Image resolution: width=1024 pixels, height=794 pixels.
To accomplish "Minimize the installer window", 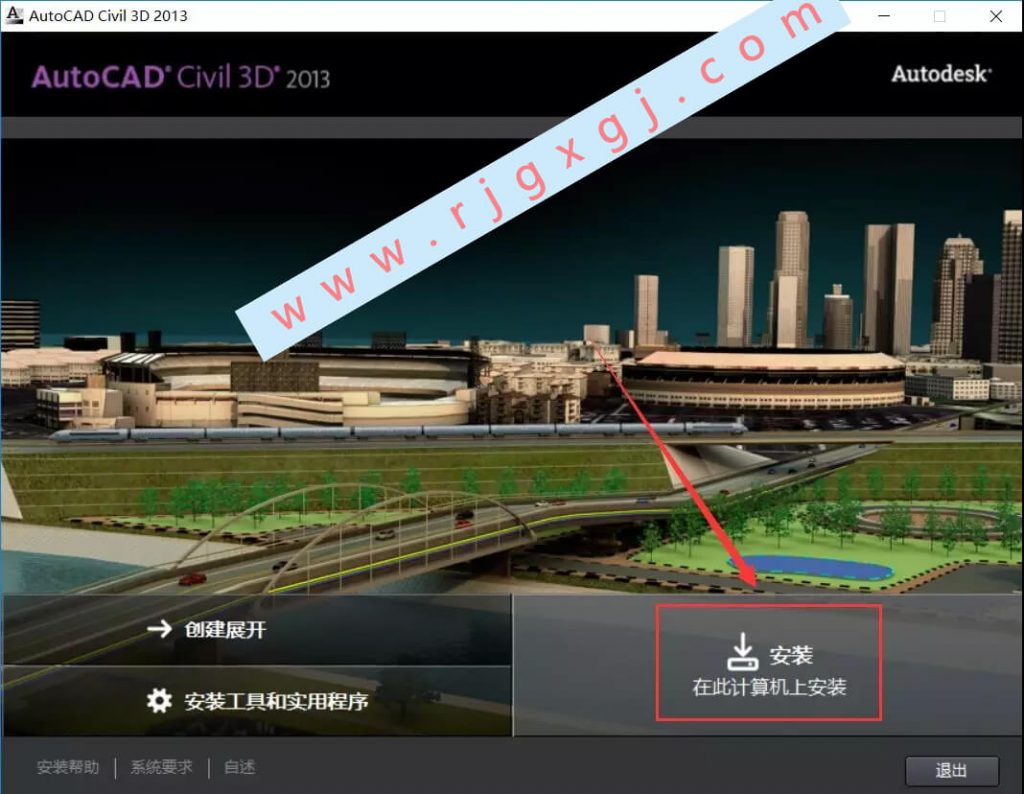I will 884,16.
